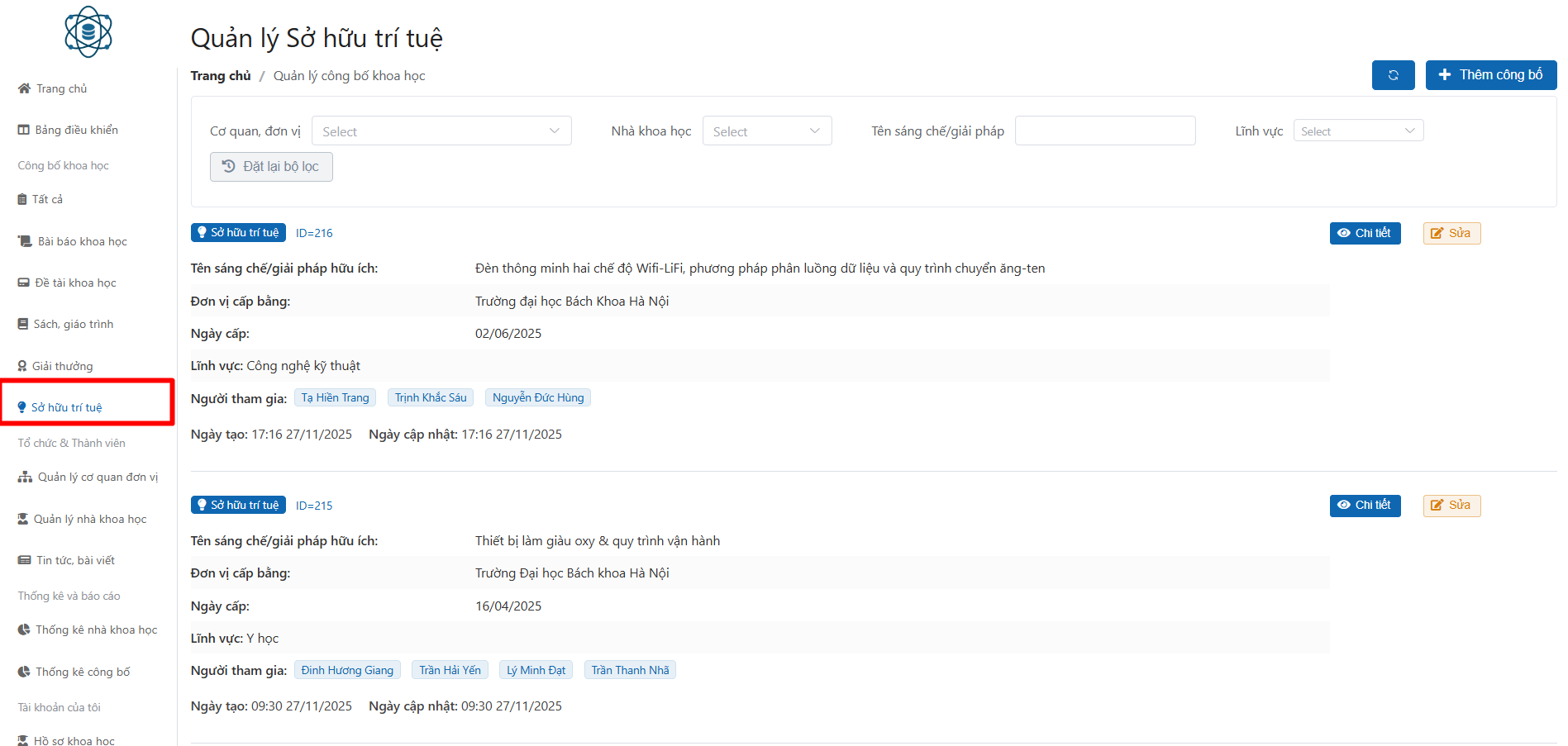Open Thống kê công bố page
1568x746 pixels.
click(82, 672)
